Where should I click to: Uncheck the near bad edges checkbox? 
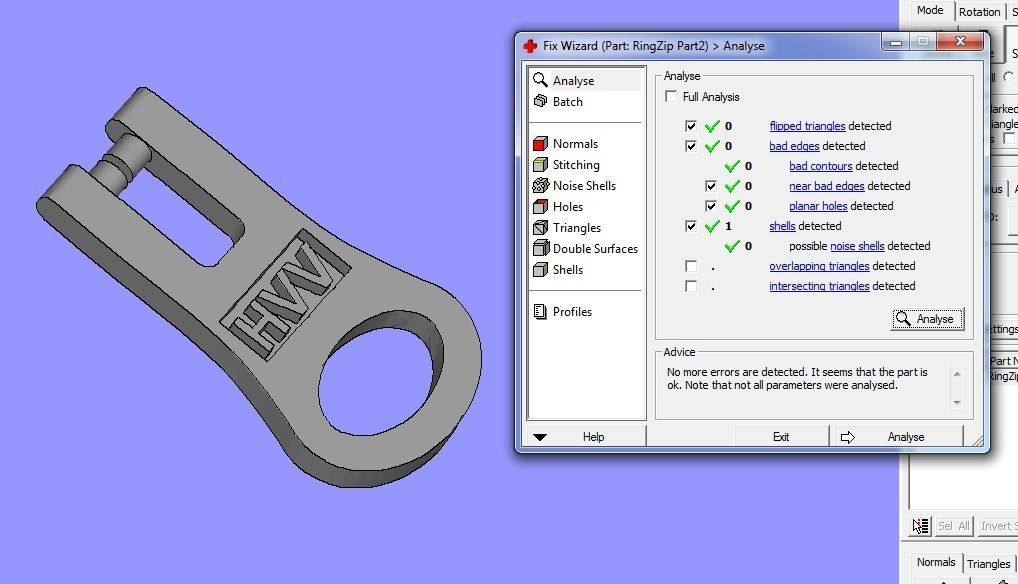pyautogui.click(x=711, y=186)
